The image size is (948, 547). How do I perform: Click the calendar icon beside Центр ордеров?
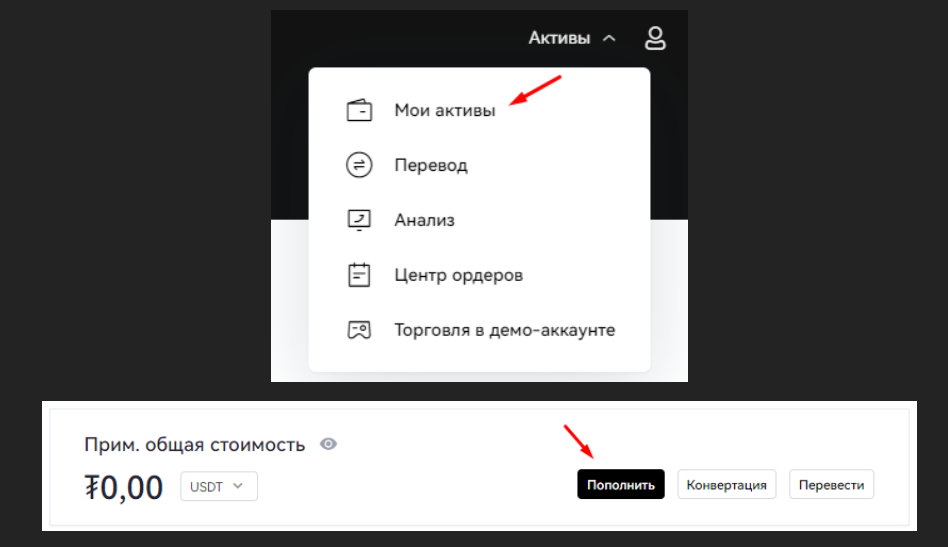point(359,275)
